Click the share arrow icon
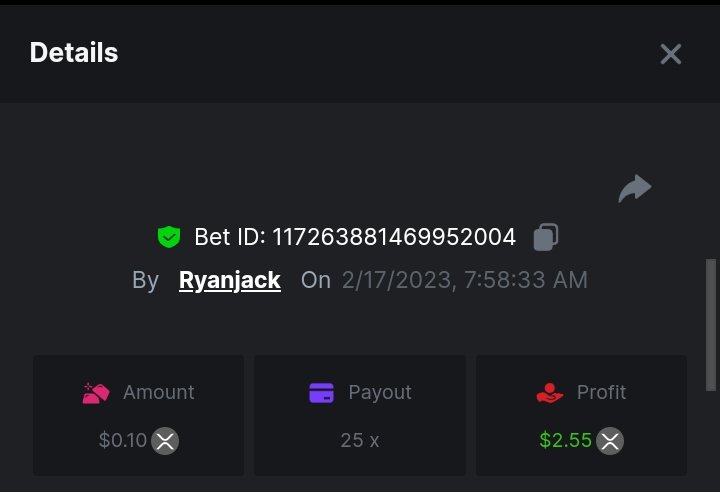The image size is (720, 492). 635,188
